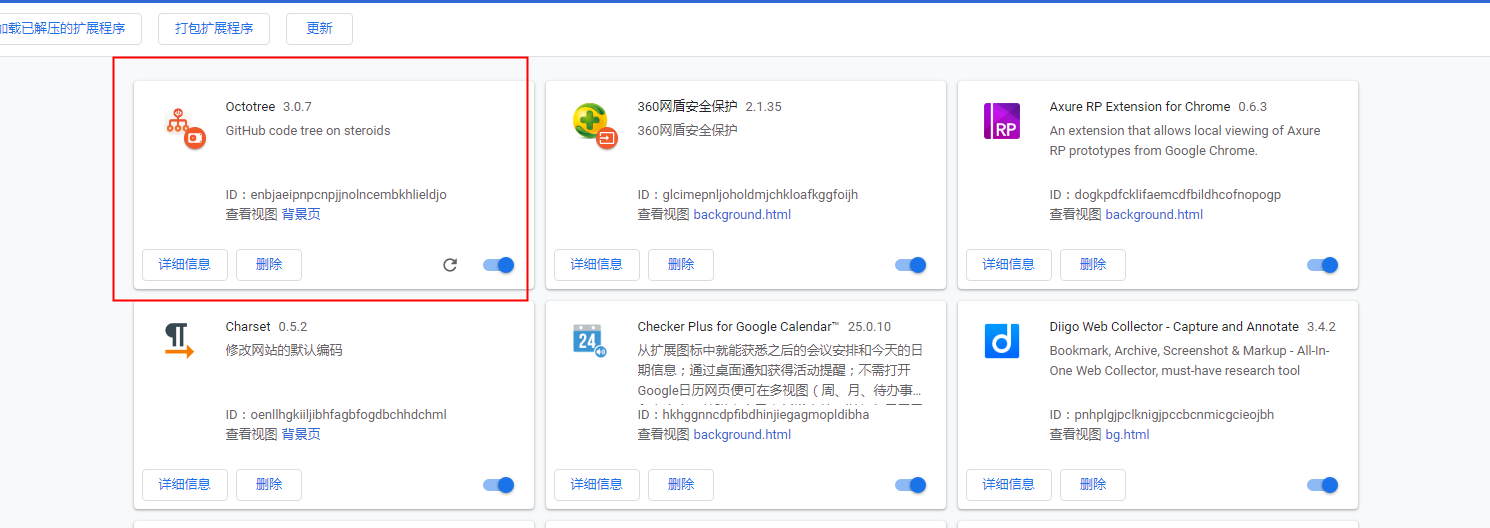Click Octotree version 3.0.7 text
The width and height of the screenshot is (1490, 528).
[x=298, y=106]
